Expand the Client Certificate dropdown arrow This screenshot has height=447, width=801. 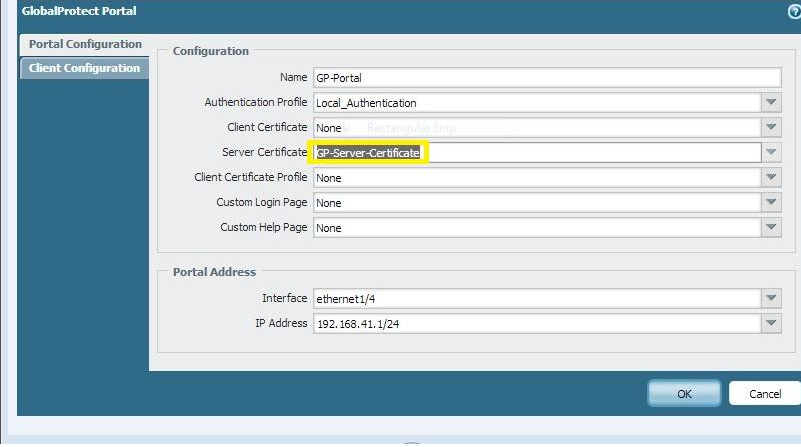point(770,128)
